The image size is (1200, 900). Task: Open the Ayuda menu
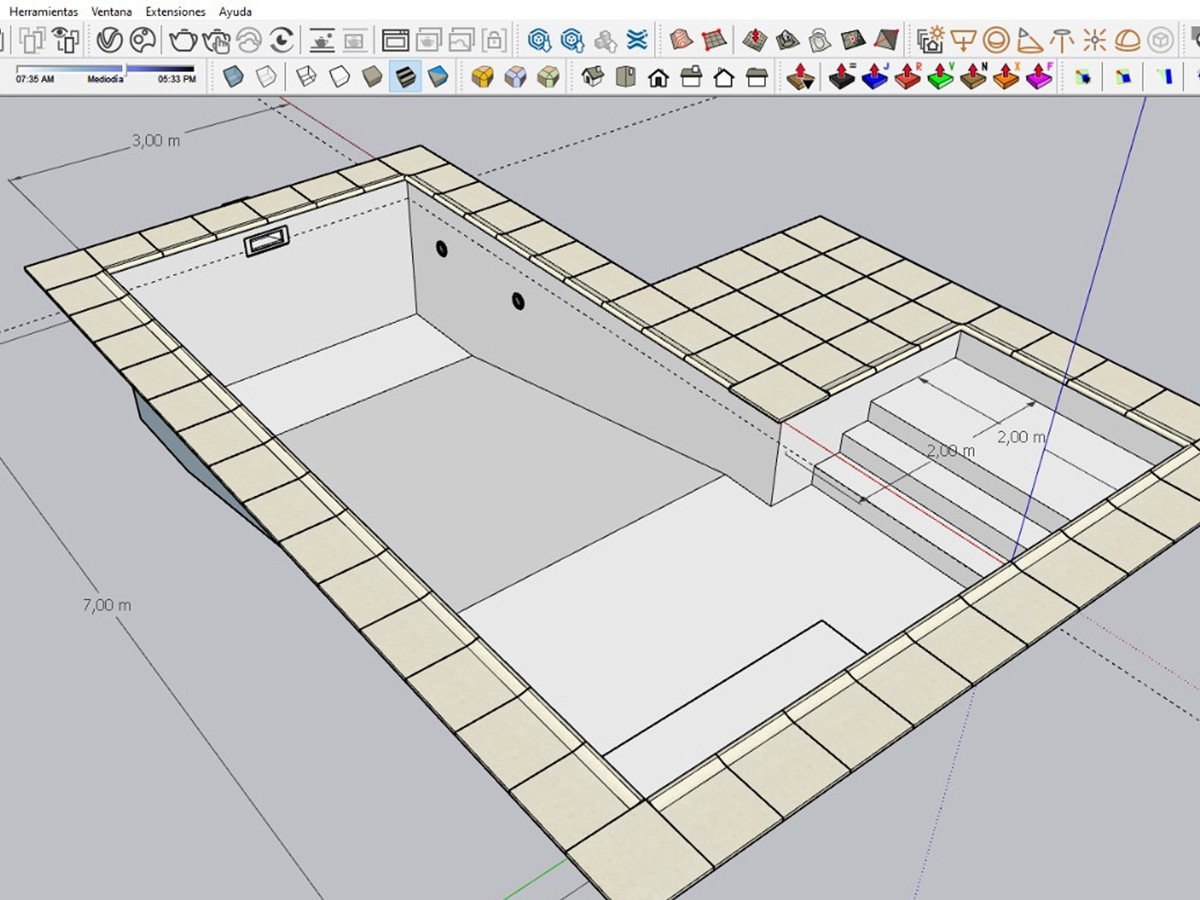[x=236, y=12]
